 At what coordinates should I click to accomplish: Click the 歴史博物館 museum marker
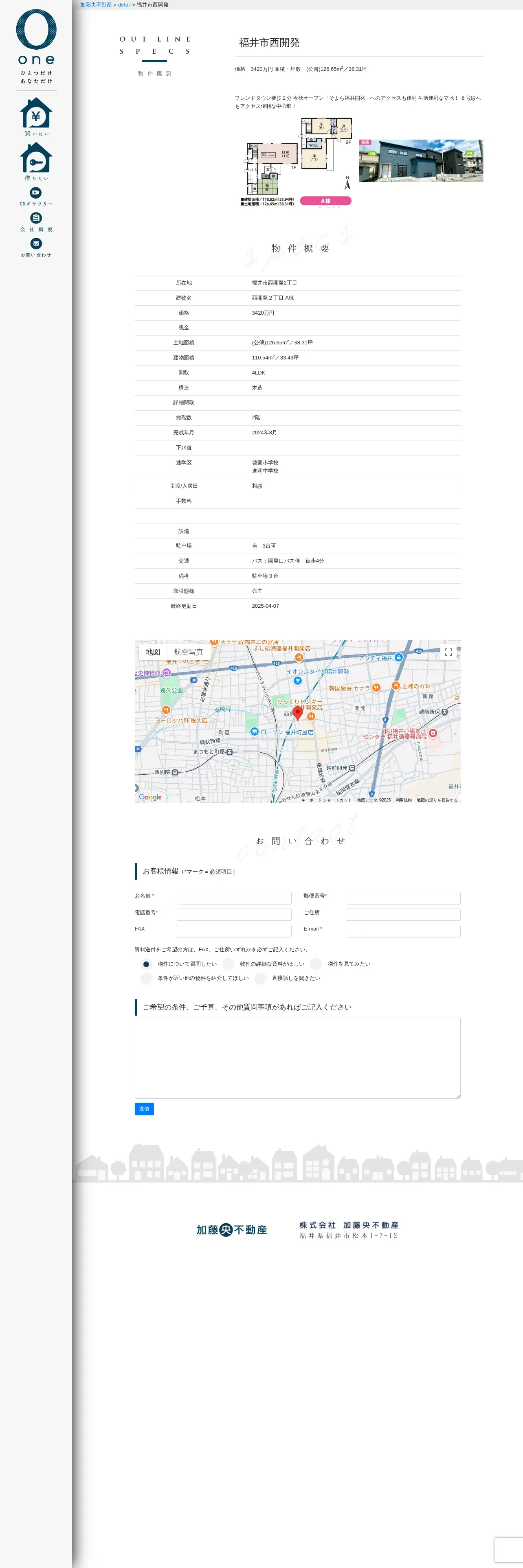tap(166, 672)
